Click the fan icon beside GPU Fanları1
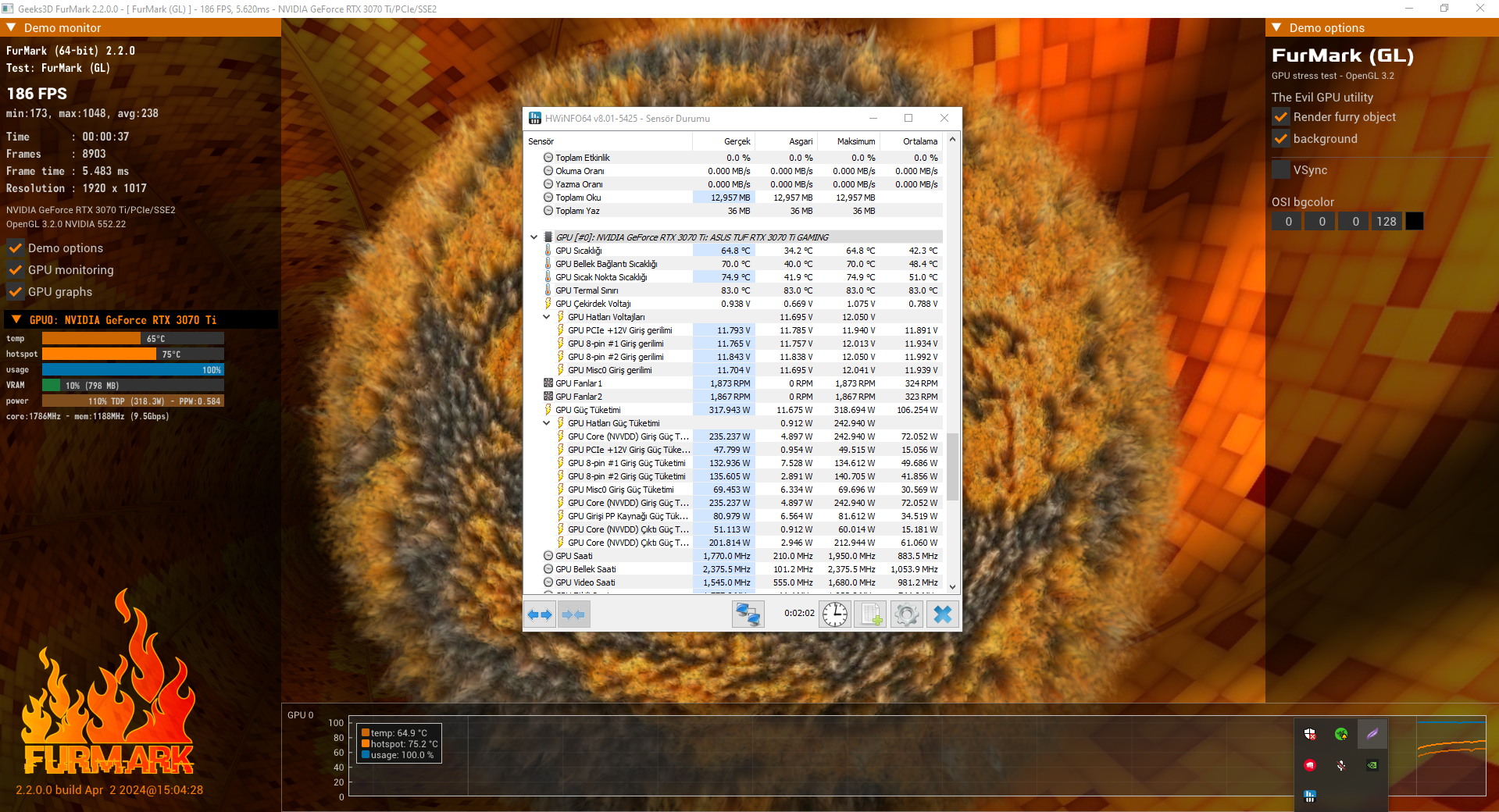 548,383
